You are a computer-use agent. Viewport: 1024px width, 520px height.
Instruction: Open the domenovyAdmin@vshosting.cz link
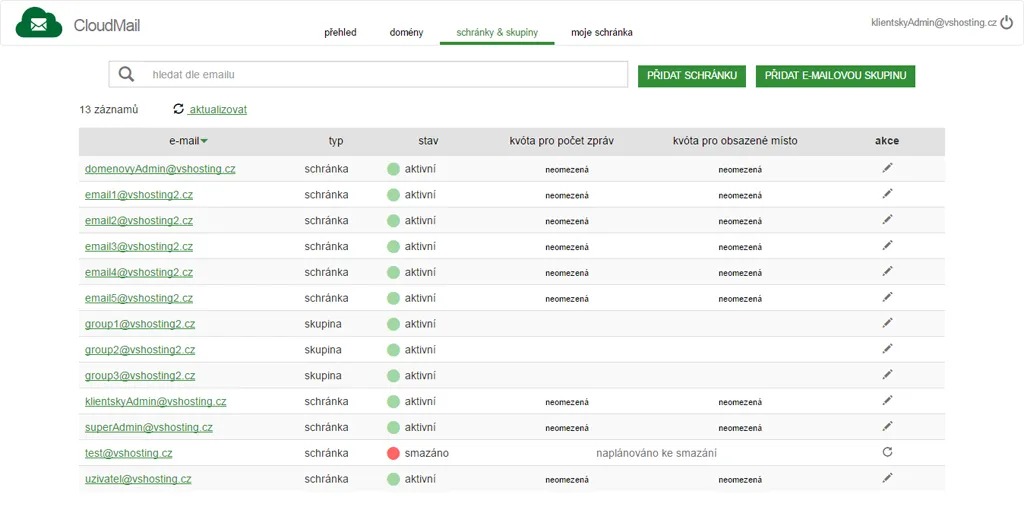tap(160, 169)
